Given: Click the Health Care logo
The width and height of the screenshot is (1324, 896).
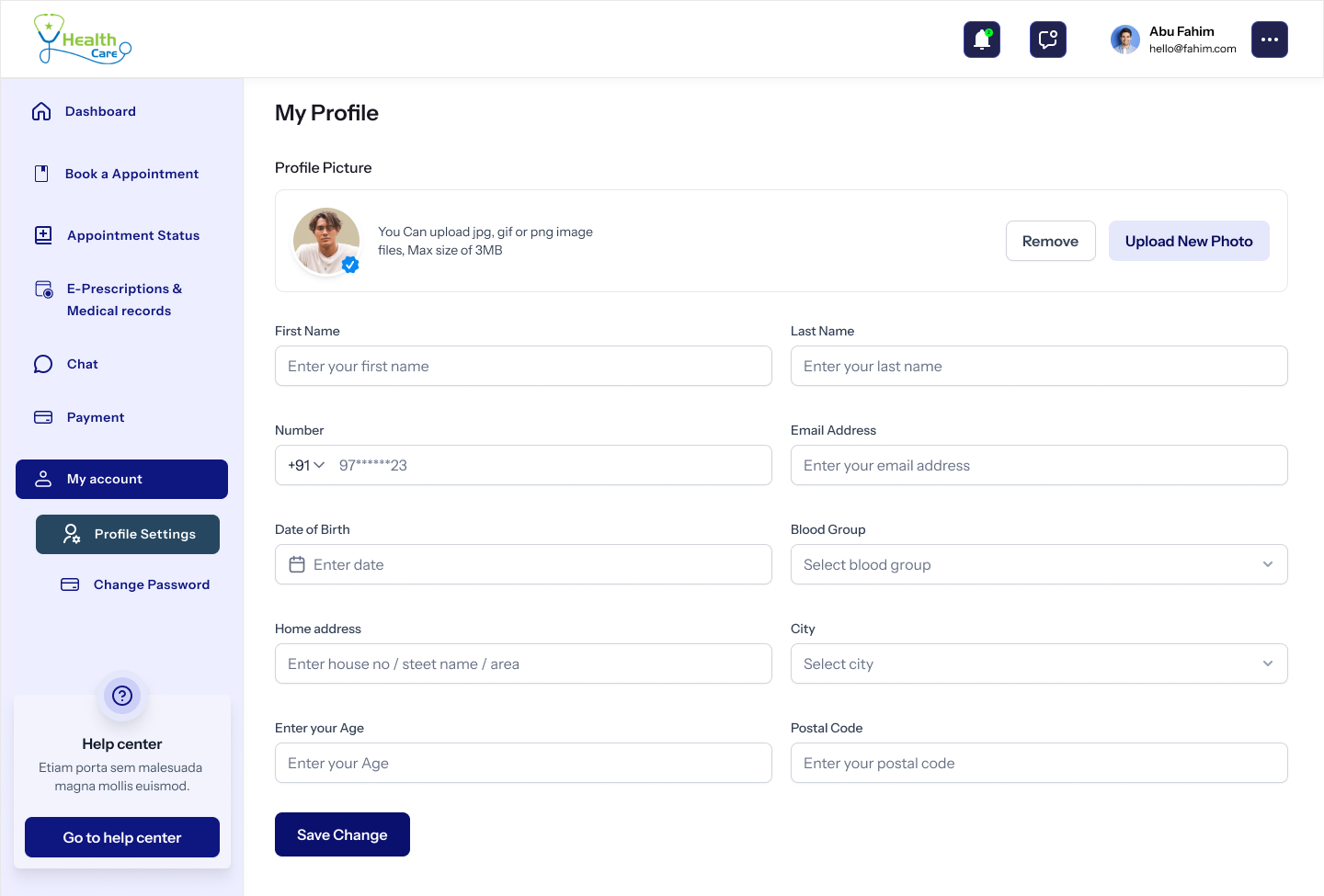Looking at the screenshot, I should pyautogui.click(x=83, y=40).
